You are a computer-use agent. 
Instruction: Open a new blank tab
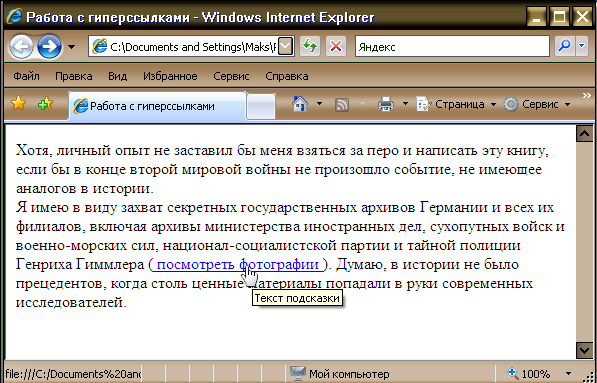tap(261, 106)
